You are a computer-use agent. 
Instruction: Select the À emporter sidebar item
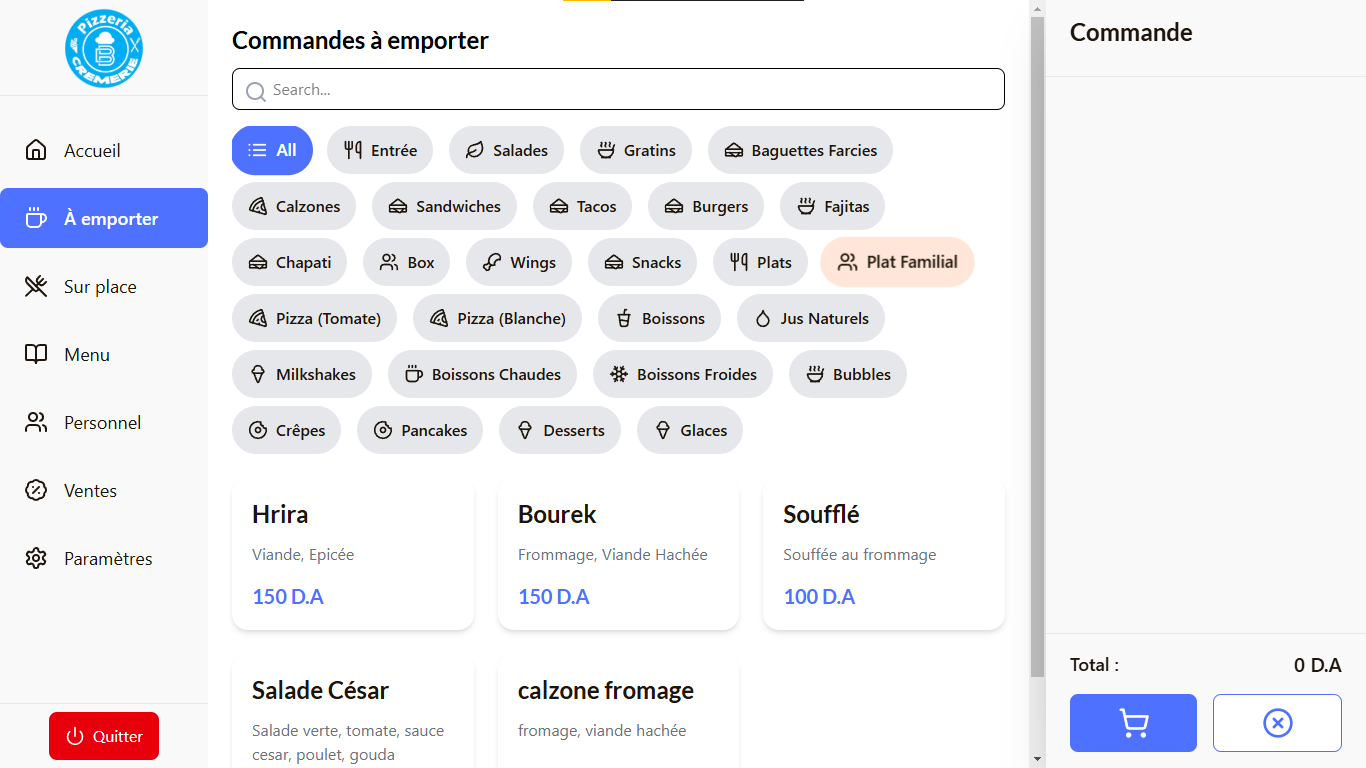(x=104, y=219)
